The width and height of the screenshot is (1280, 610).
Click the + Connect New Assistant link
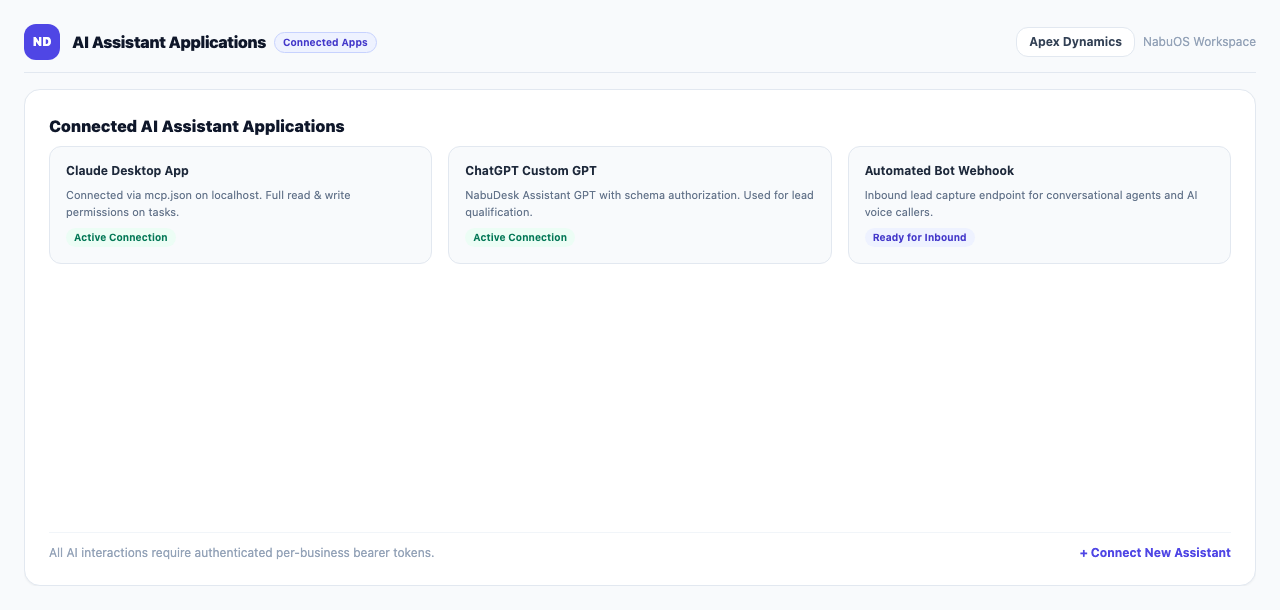1155,553
